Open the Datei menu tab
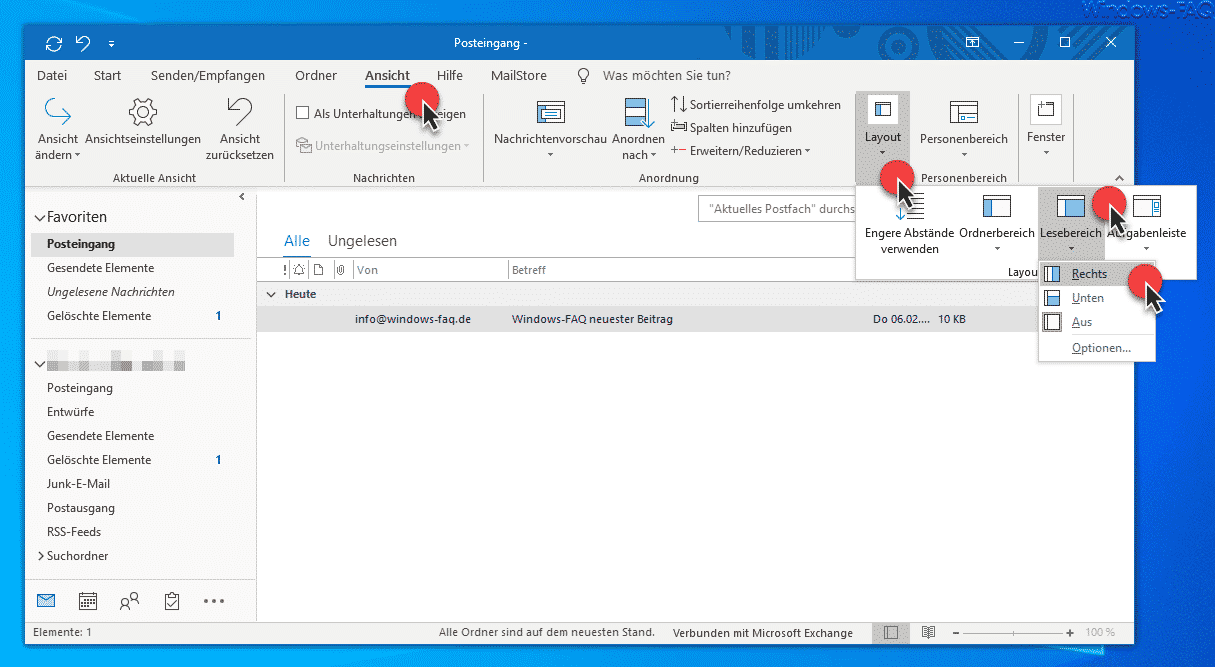Image resolution: width=1215 pixels, height=667 pixels. (52, 76)
